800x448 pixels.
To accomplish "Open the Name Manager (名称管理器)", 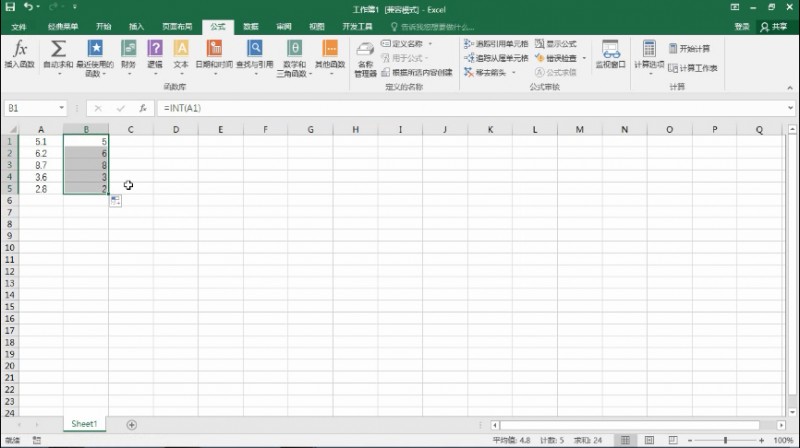I will [x=365, y=59].
